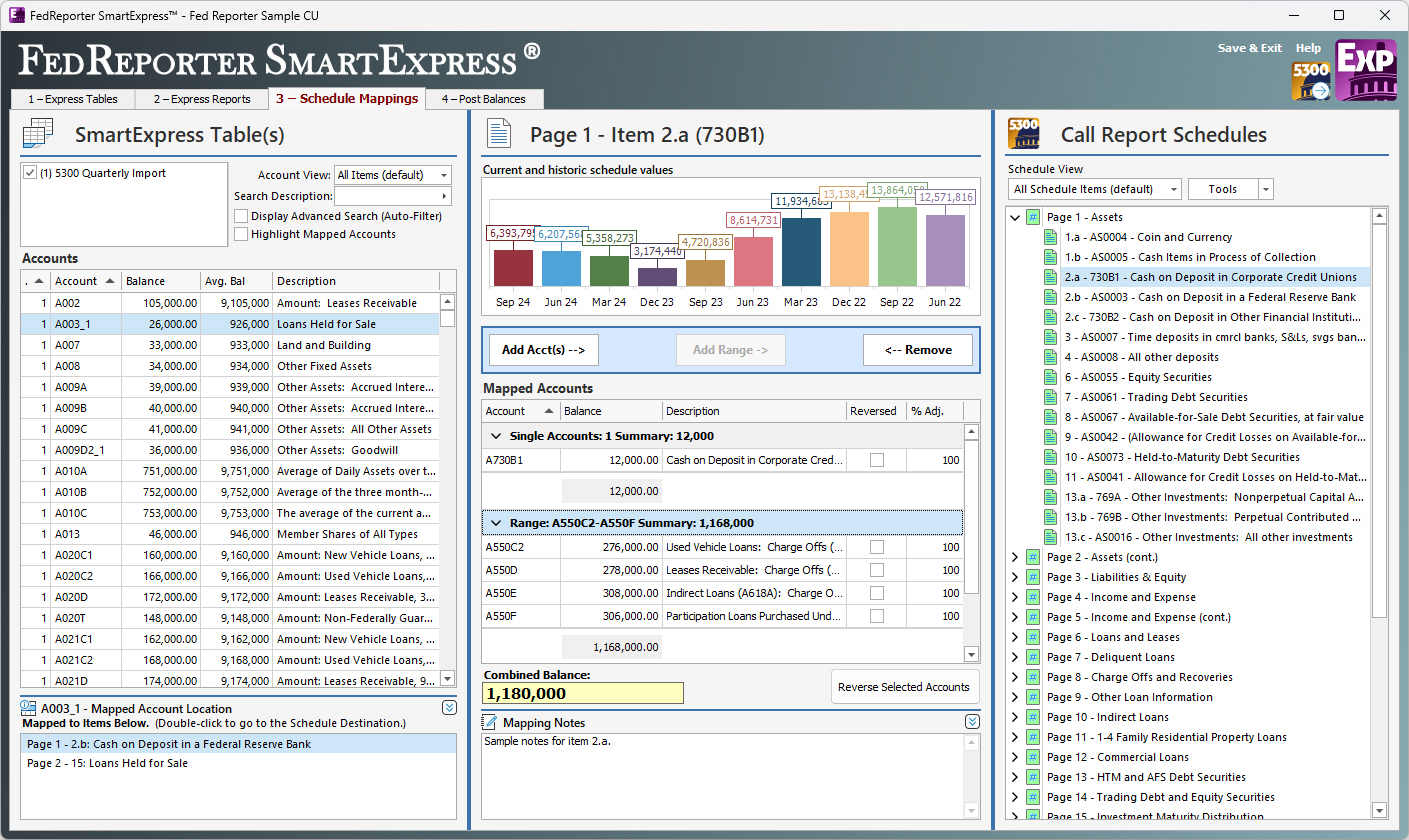Click the hash icon for Page 8 - Charge Offs
The height and width of the screenshot is (840, 1409).
tap(1034, 677)
